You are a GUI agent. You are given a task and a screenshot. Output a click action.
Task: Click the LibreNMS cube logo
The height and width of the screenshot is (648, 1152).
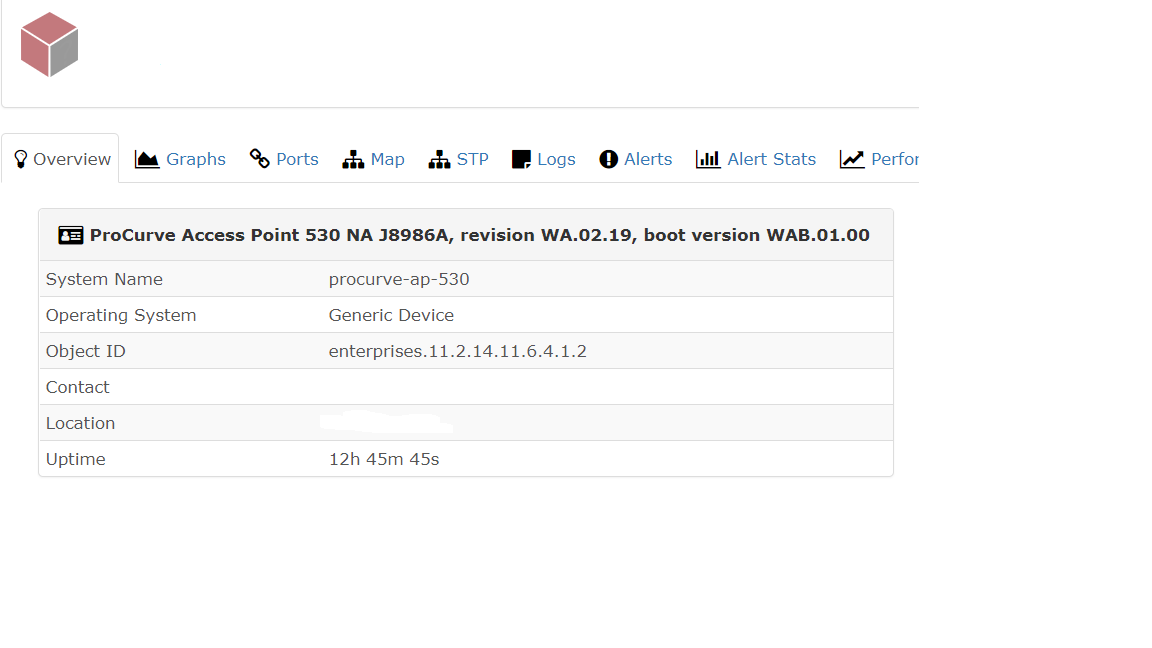pos(49,44)
